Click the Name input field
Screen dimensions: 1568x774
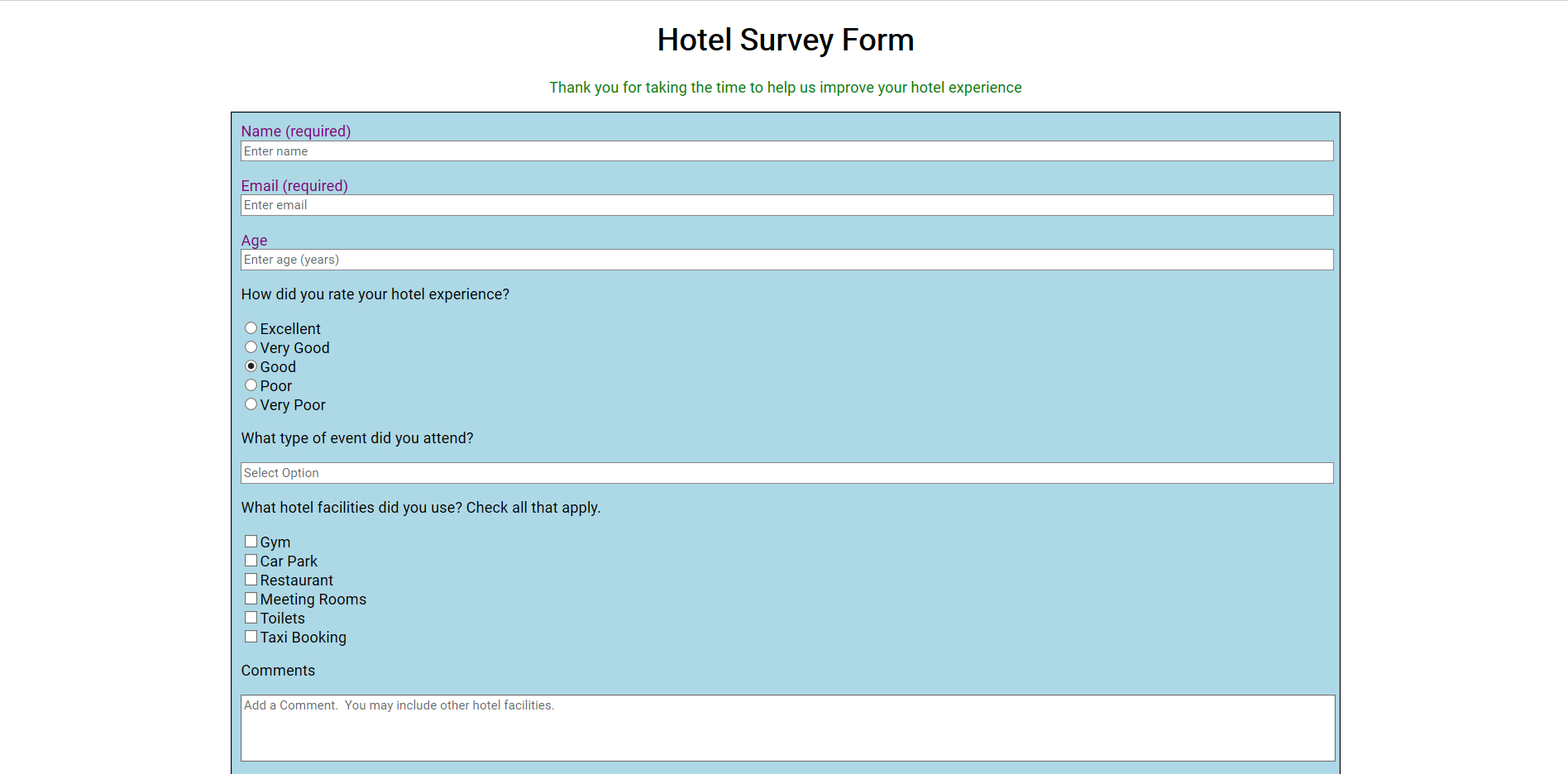pyautogui.click(x=786, y=151)
